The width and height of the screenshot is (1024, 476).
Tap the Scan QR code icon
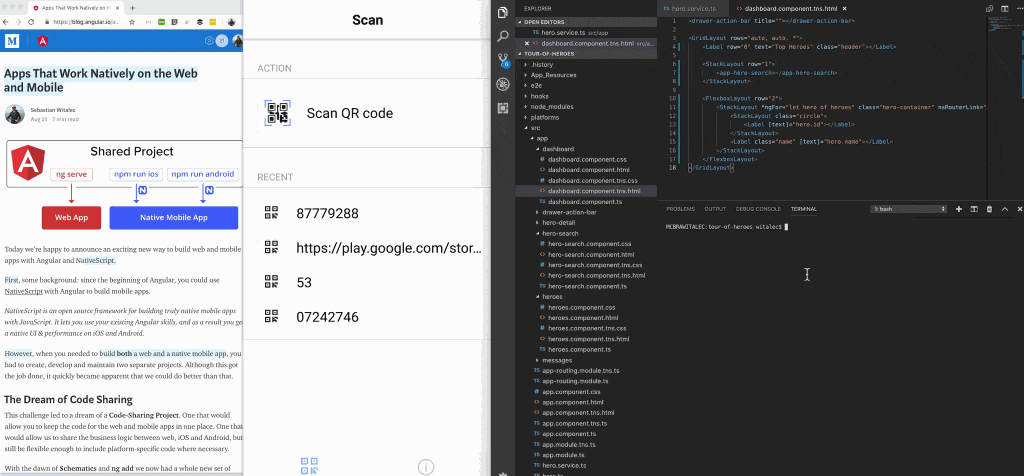278,113
